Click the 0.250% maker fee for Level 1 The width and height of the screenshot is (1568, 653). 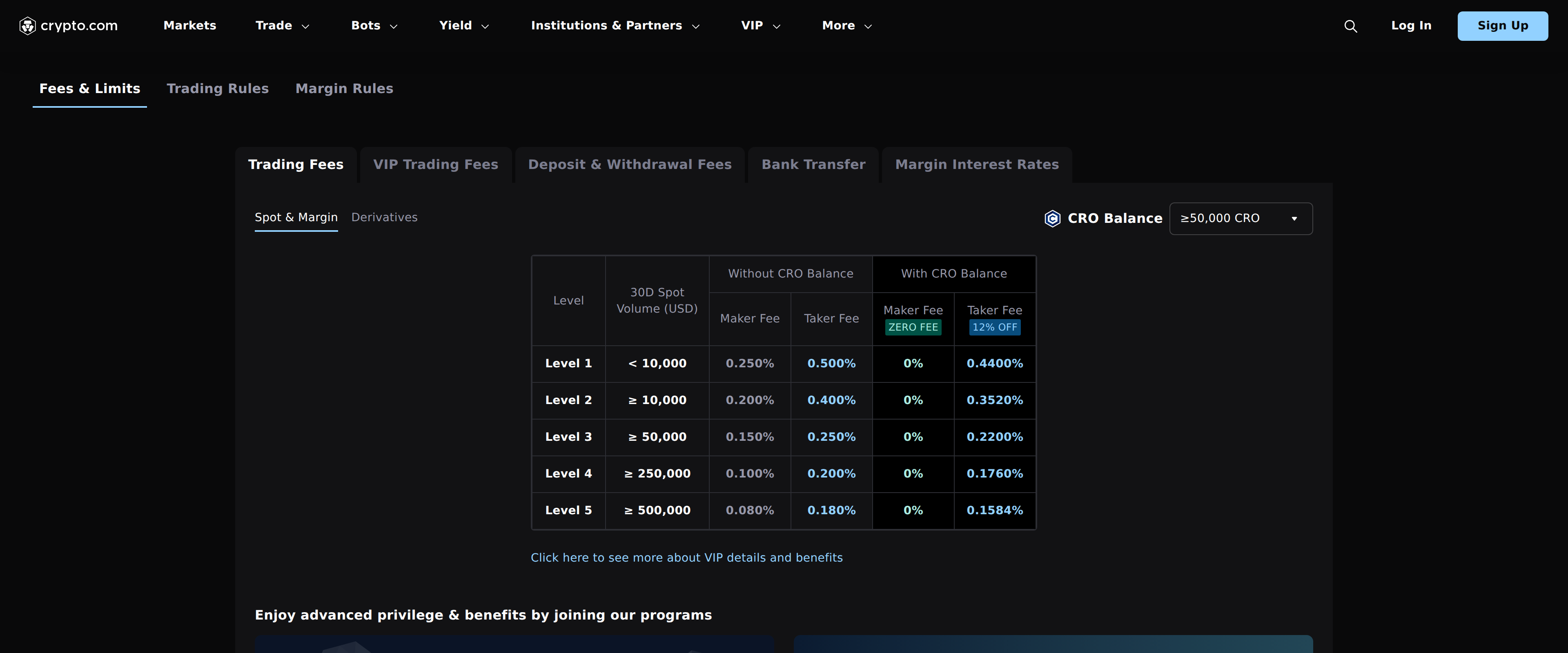click(x=750, y=364)
